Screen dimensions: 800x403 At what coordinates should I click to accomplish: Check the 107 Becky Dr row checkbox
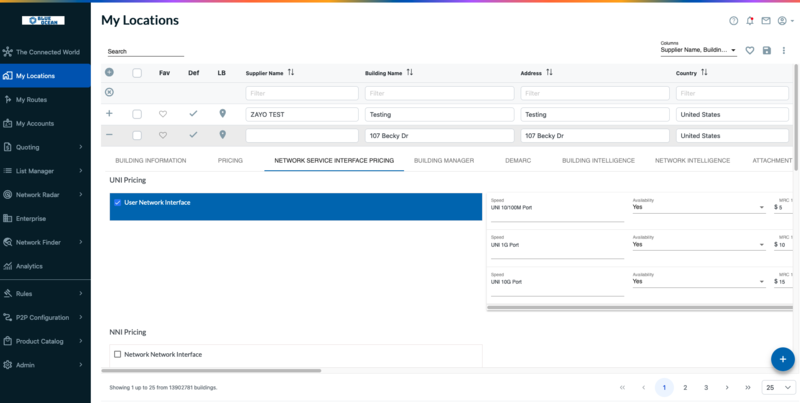pos(137,135)
